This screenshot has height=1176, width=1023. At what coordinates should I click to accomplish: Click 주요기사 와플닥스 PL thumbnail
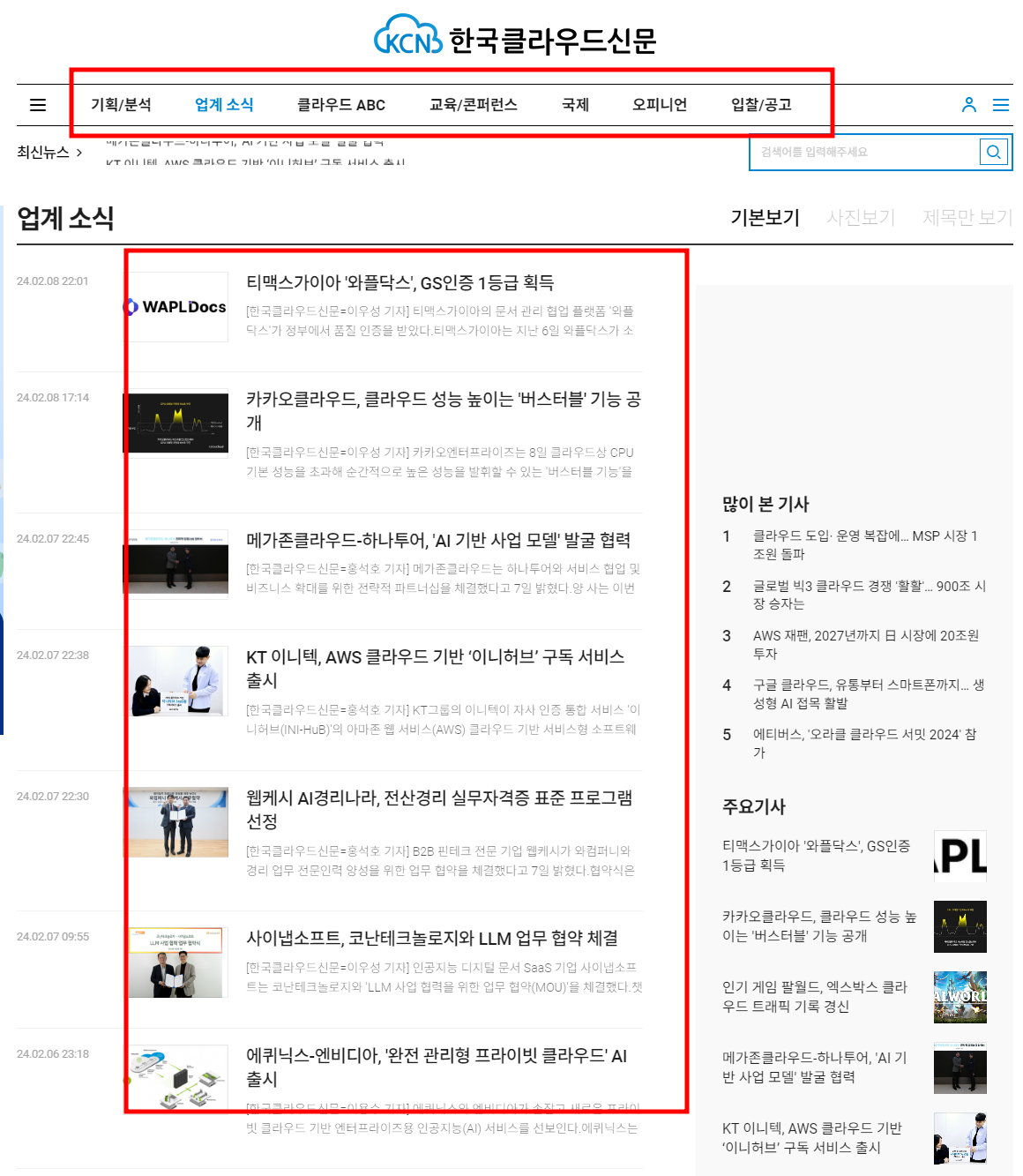[960, 856]
